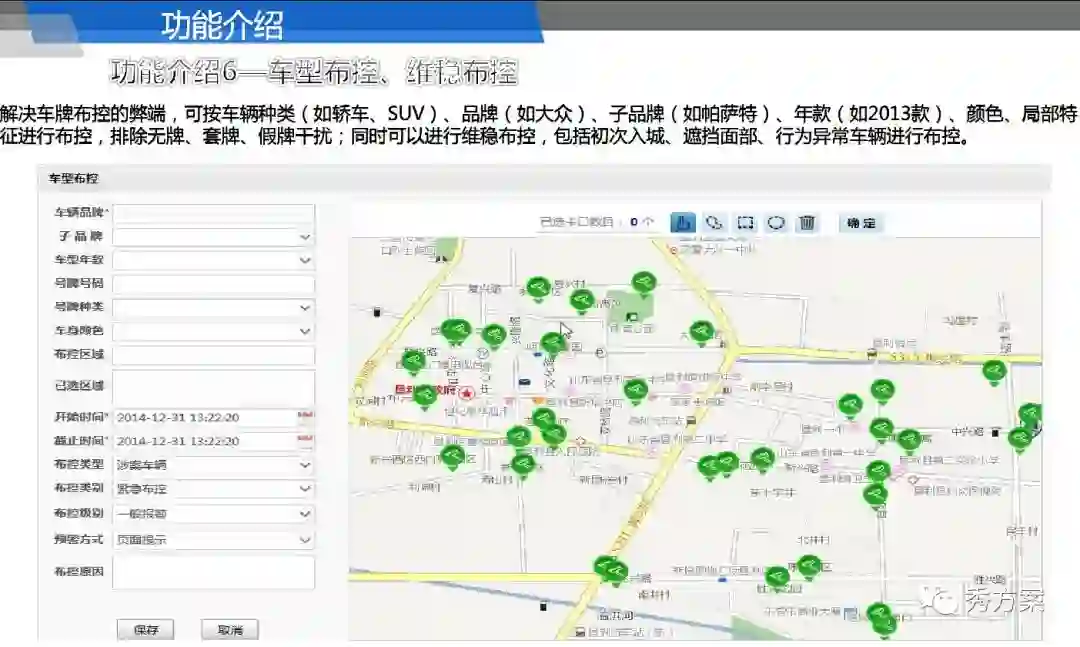The height and width of the screenshot is (647, 1080).
Task: Click the 保存 button
Action: click(x=145, y=629)
